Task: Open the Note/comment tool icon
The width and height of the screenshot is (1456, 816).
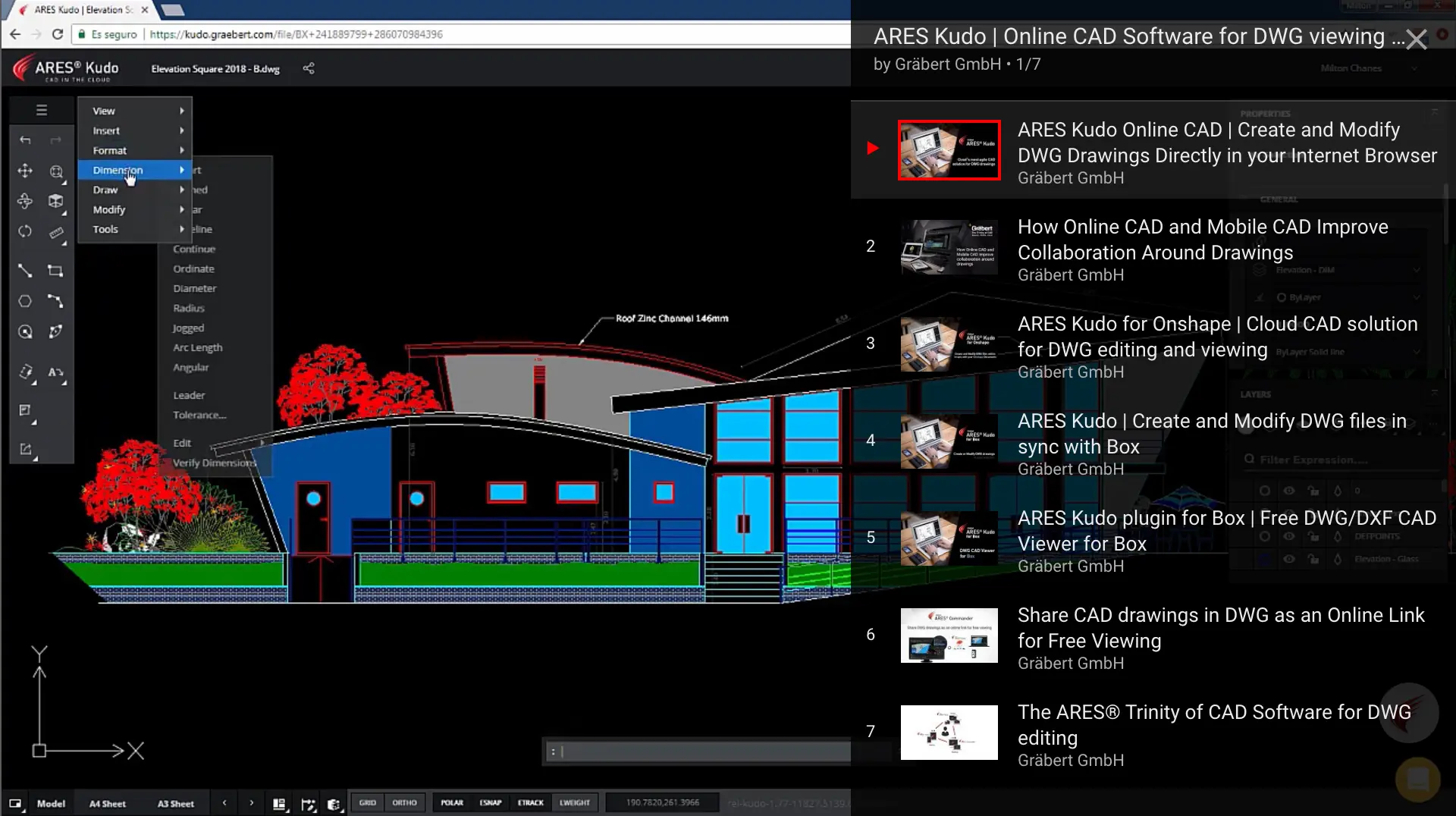Action: click(25, 410)
